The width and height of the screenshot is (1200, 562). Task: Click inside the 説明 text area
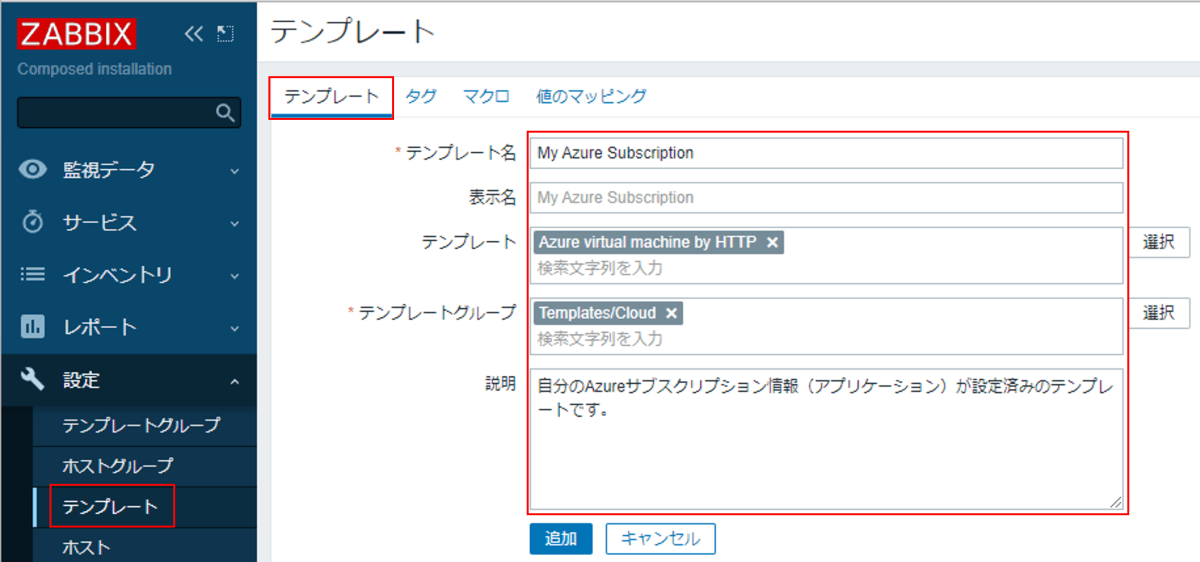[826, 439]
